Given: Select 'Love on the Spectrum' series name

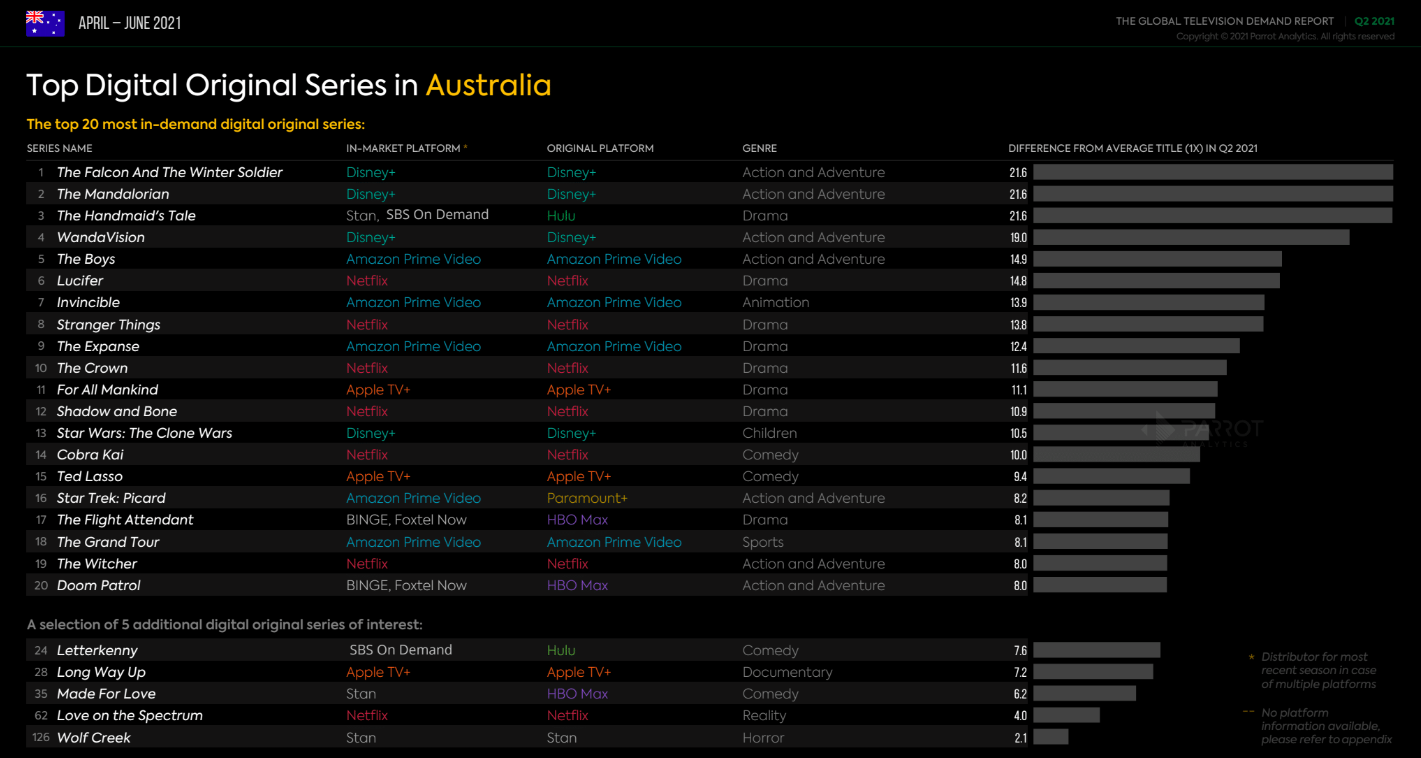Looking at the screenshot, I should pyautogui.click(x=130, y=716).
